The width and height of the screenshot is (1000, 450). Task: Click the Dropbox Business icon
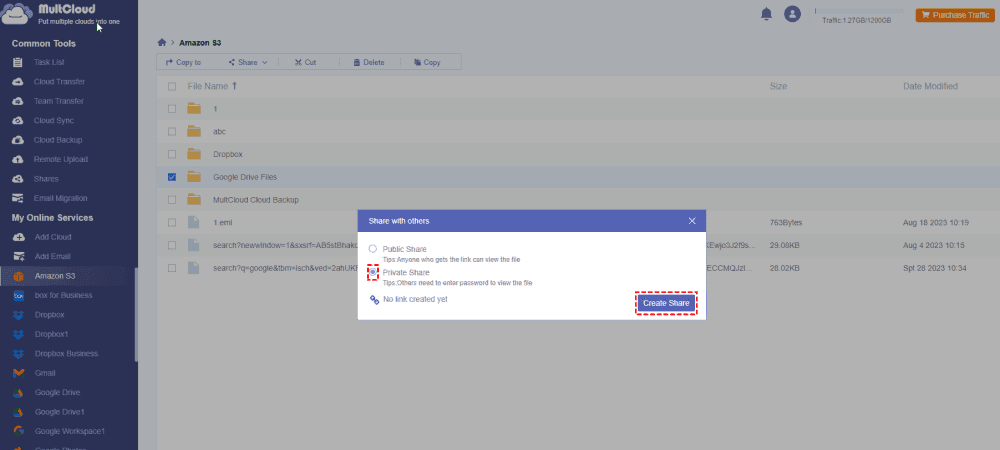19,354
